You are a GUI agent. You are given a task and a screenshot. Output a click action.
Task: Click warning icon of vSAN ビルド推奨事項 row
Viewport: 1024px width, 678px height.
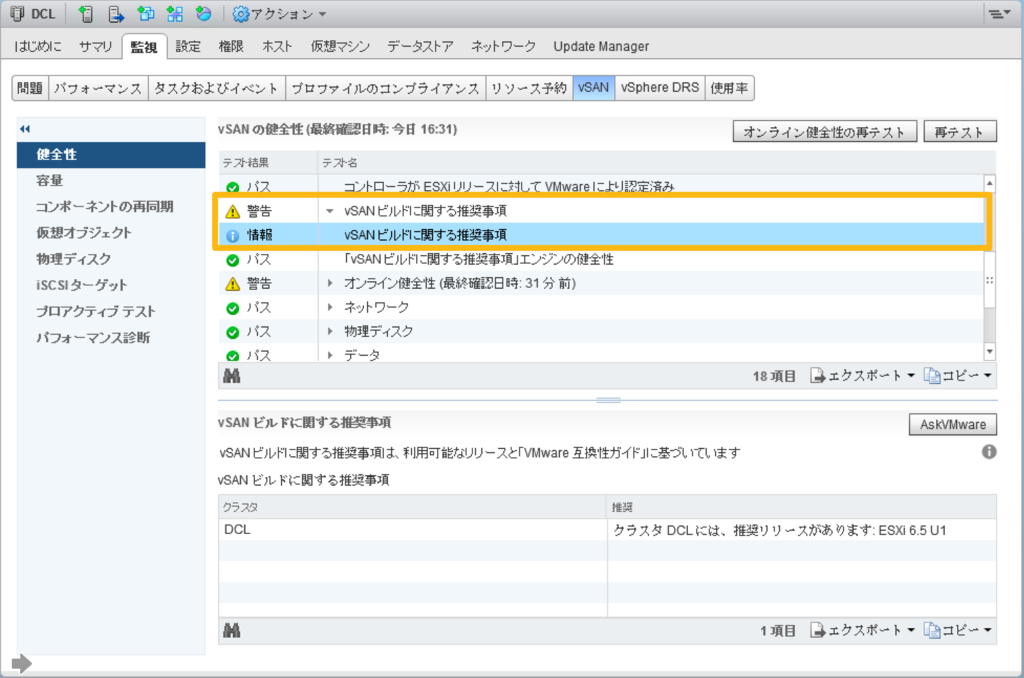coord(232,212)
